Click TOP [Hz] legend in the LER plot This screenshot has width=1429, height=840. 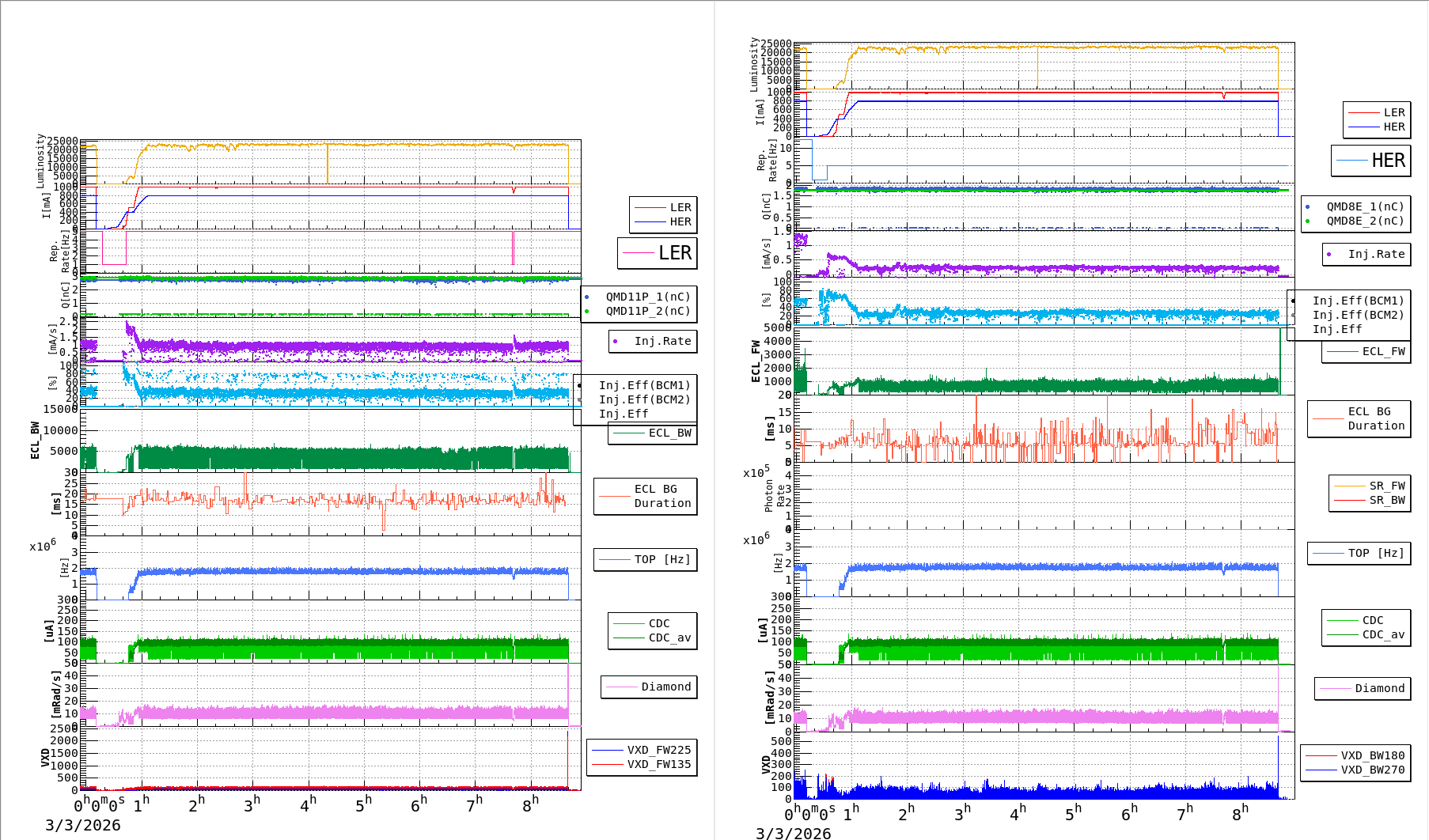pyautogui.click(x=645, y=560)
